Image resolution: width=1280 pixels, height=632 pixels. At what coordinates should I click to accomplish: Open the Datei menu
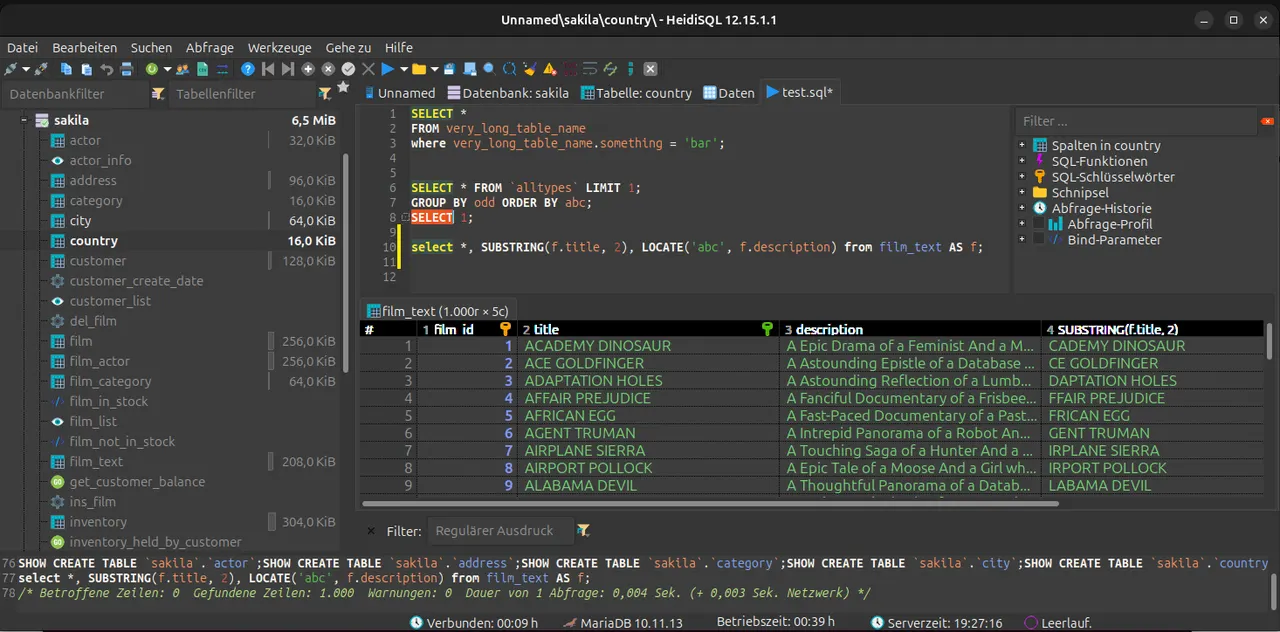(22, 47)
